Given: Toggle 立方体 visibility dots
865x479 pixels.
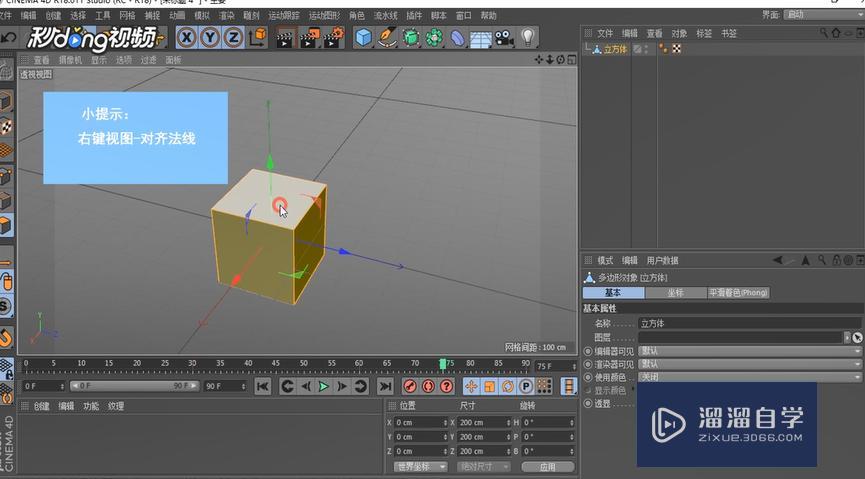Looking at the screenshot, I should click(x=646, y=49).
